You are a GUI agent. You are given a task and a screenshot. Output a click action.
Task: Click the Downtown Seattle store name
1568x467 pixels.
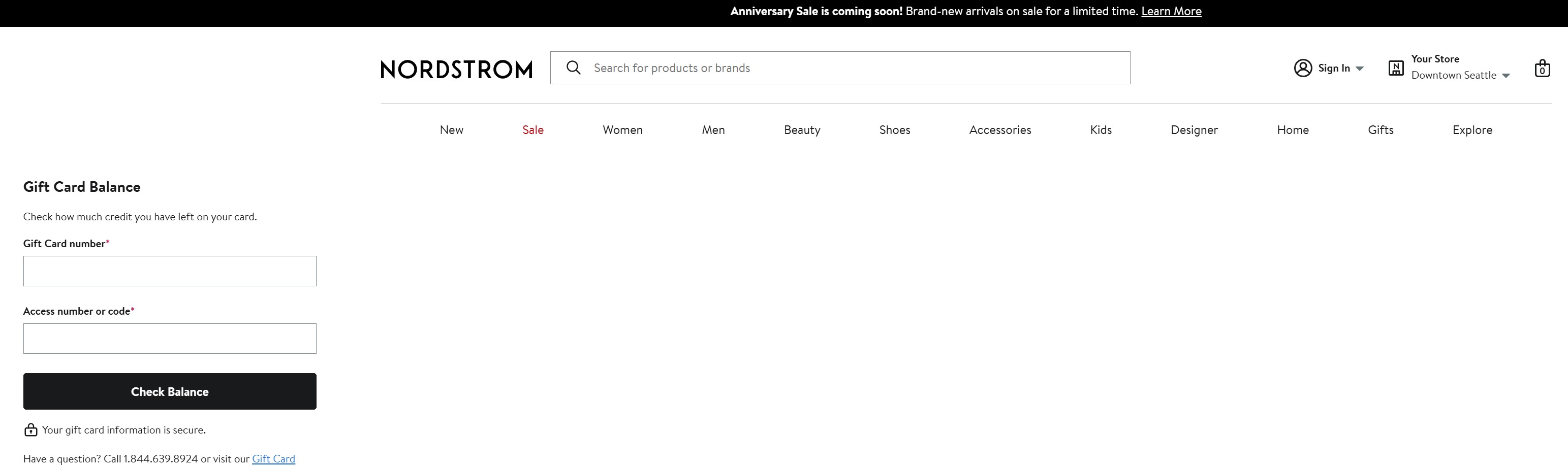click(1454, 76)
